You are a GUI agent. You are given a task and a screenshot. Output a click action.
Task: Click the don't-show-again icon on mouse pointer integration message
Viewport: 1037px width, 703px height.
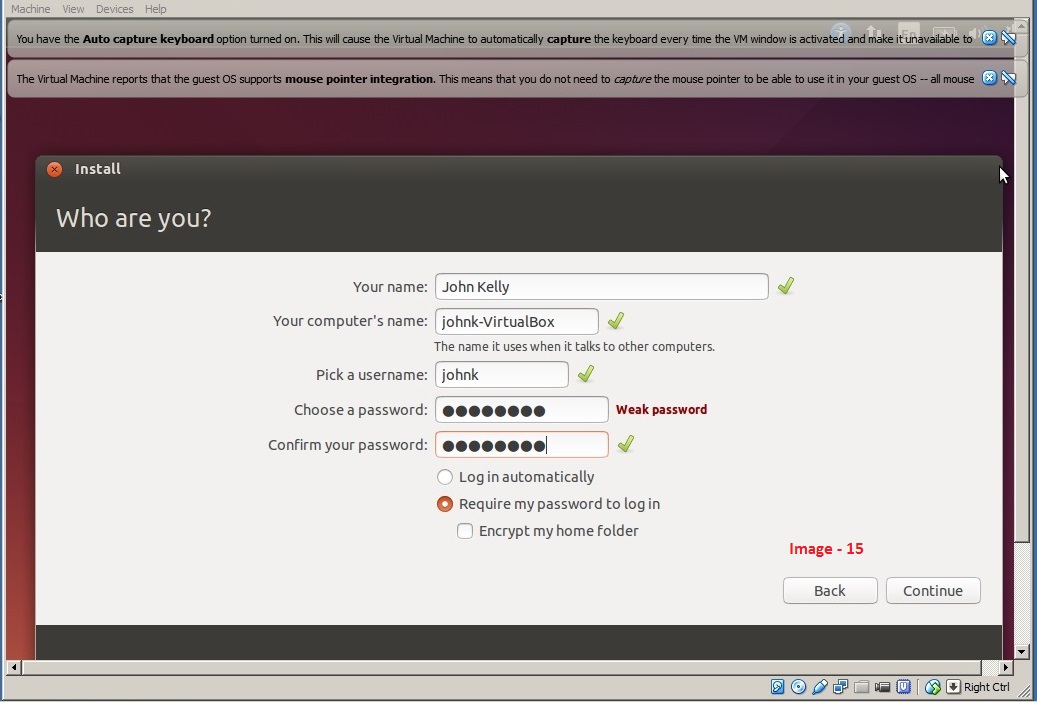(x=1009, y=78)
